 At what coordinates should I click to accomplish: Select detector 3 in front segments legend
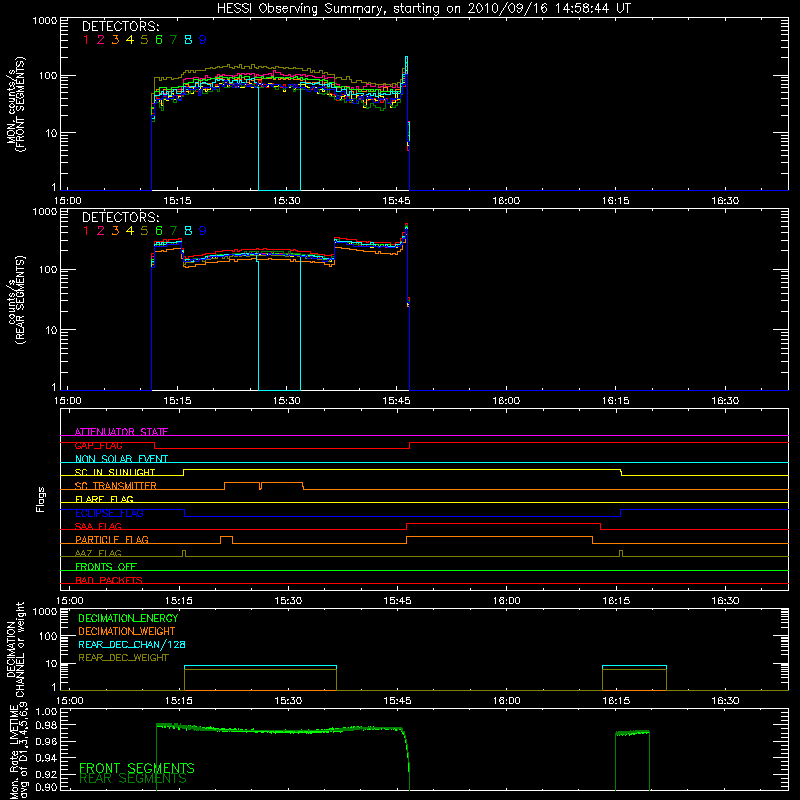coord(115,40)
